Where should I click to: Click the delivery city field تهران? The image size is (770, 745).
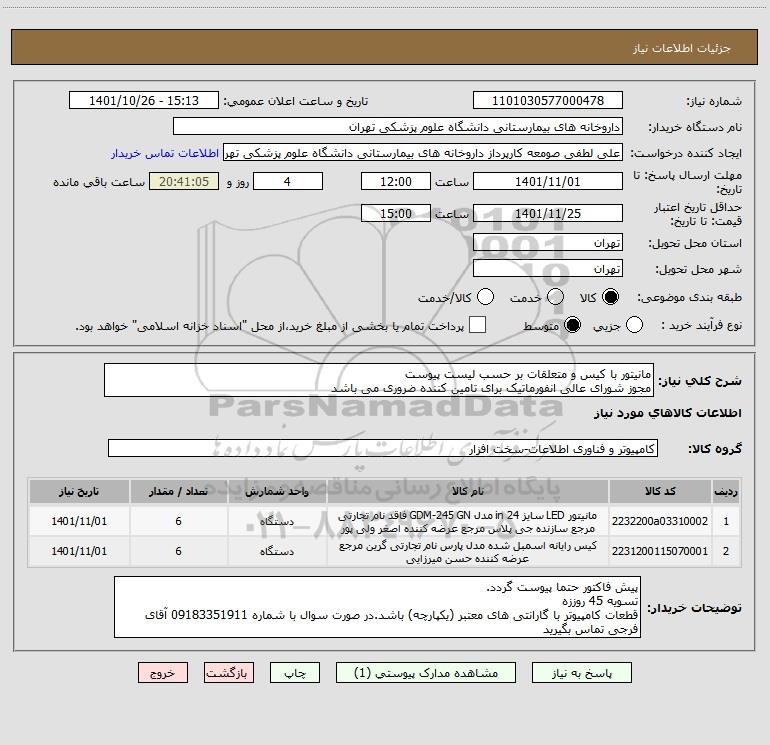(548, 269)
